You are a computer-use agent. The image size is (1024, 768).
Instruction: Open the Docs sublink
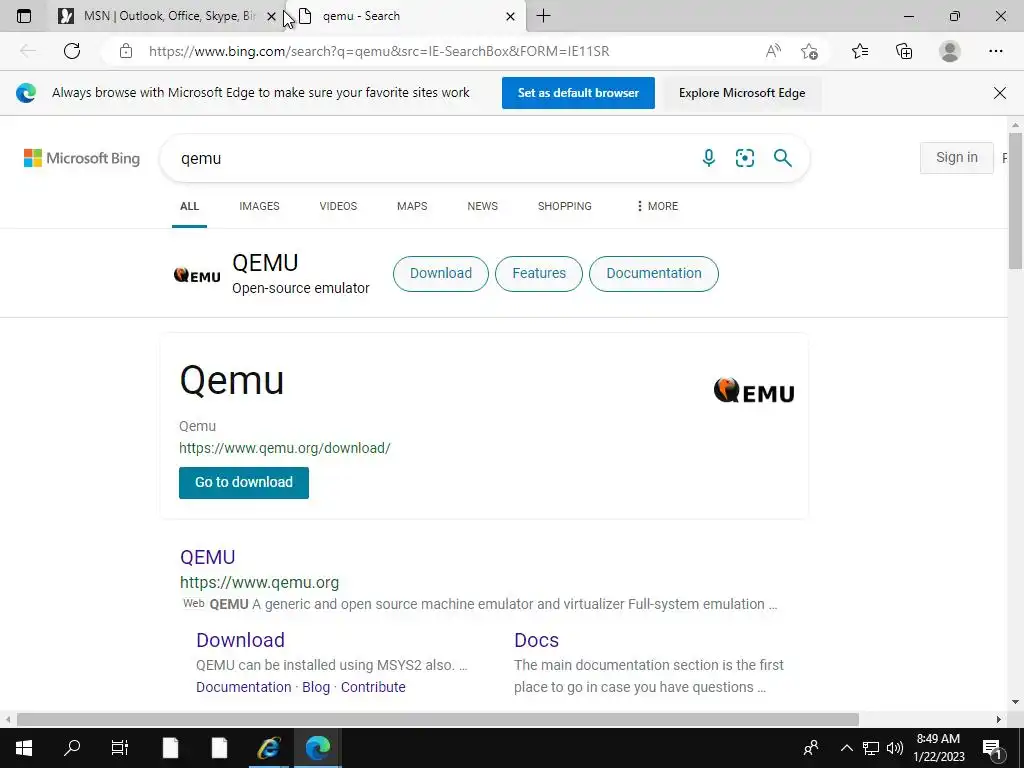point(536,640)
